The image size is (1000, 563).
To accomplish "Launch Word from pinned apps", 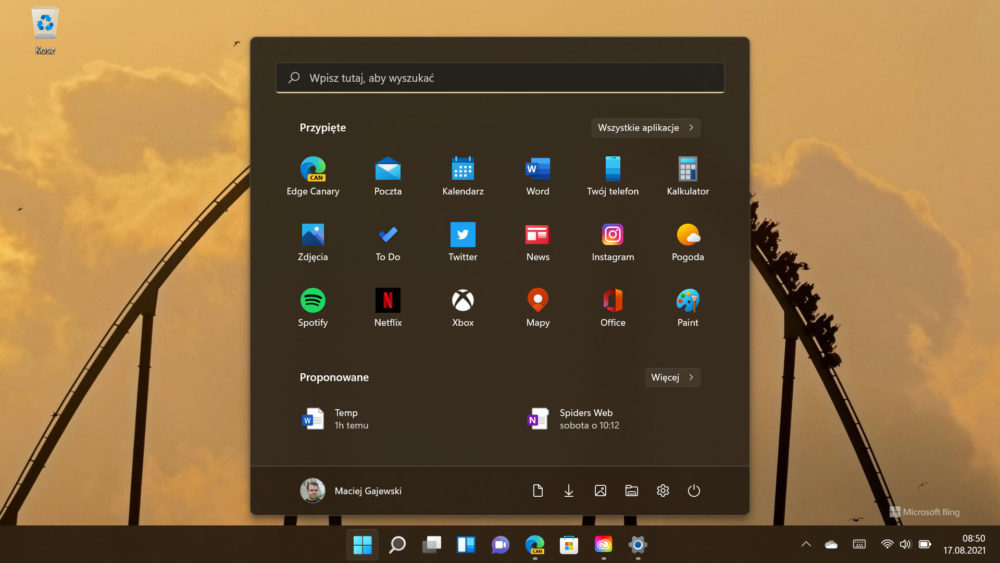I will pyautogui.click(x=538, y=176).
